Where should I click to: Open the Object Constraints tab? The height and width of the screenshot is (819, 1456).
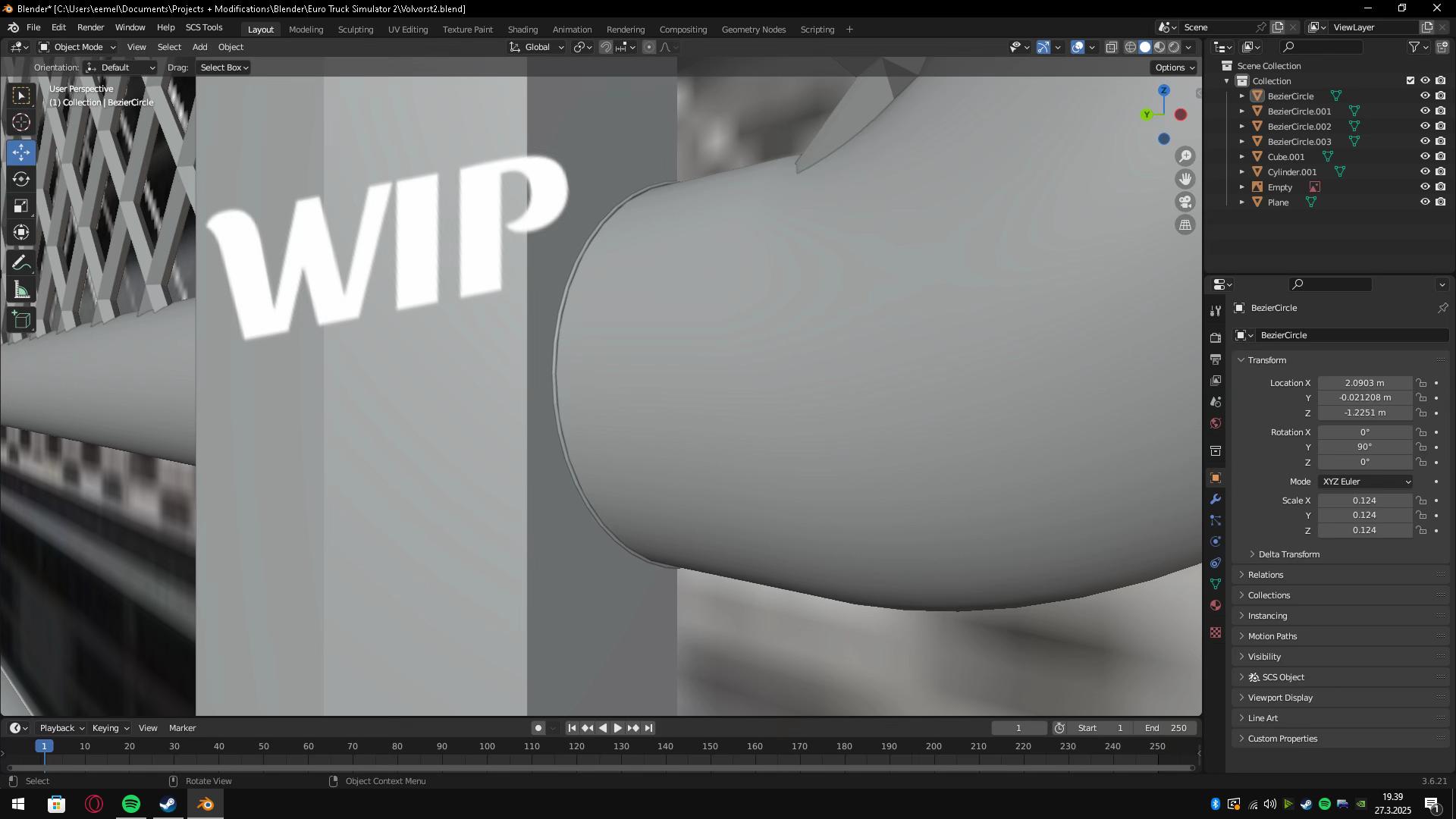pyautogui.click(x=1216, y=563)
